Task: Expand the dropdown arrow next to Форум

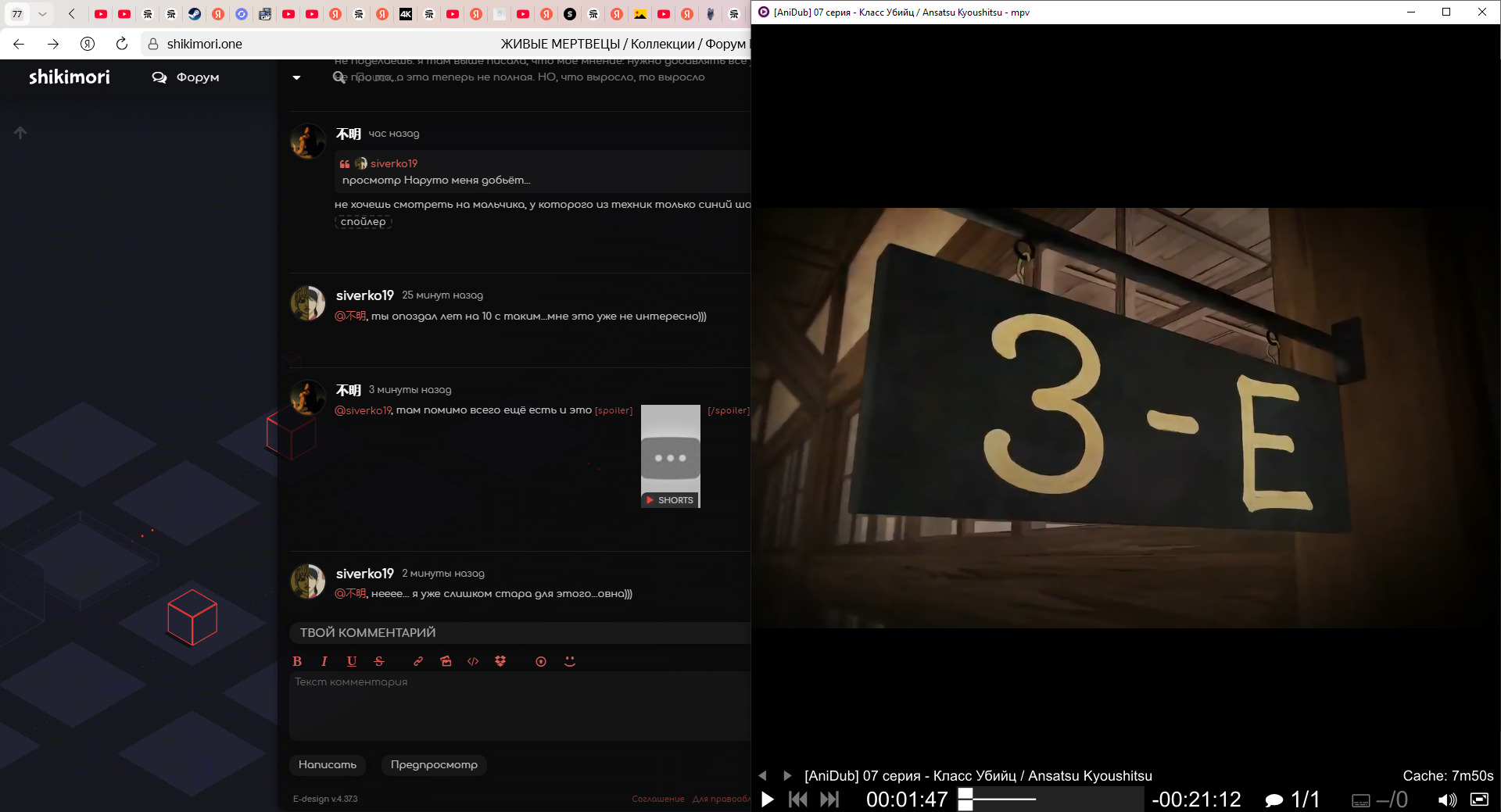Action: [x=296, y=77]
